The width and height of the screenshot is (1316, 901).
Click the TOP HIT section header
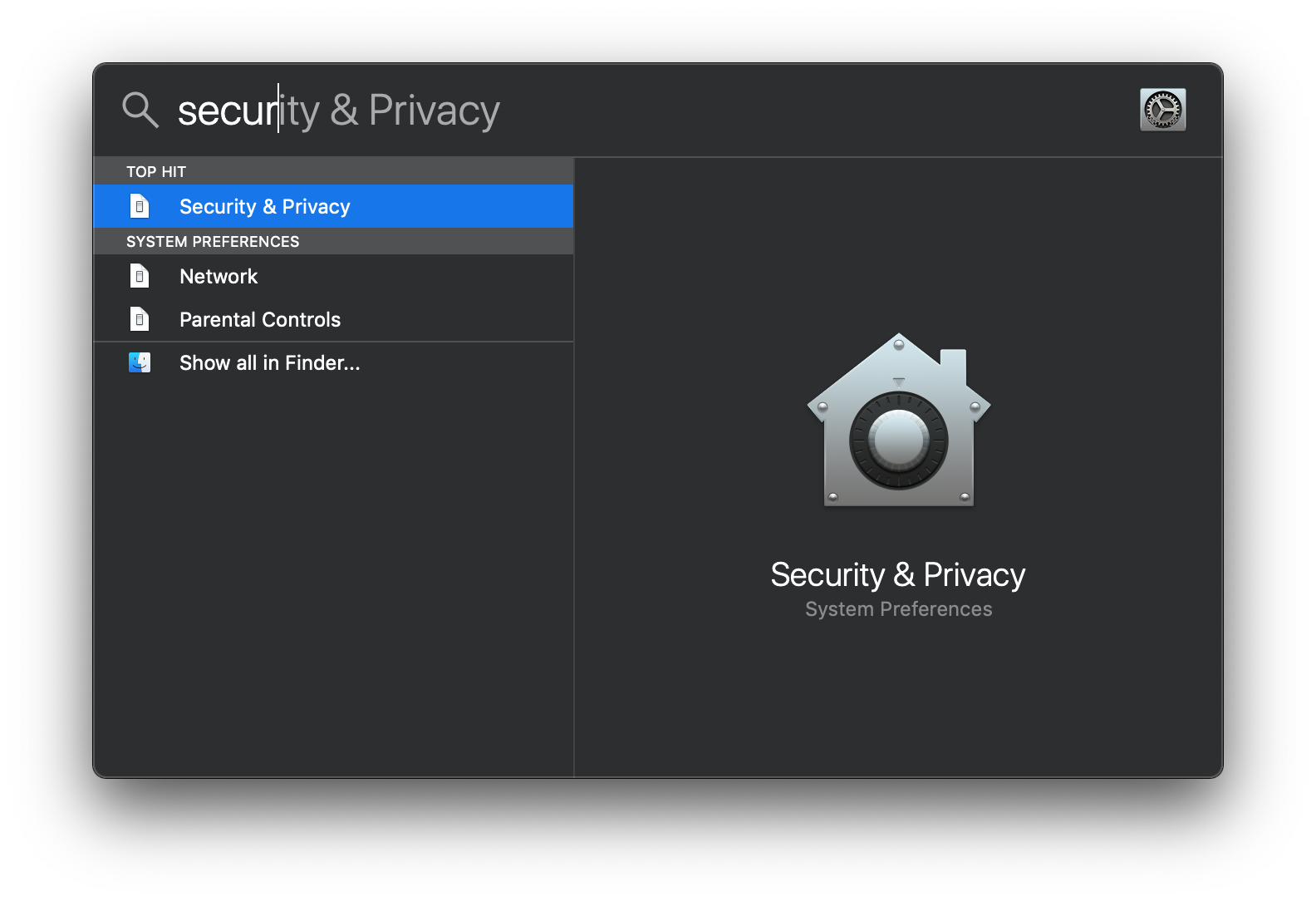tap(156, 171)
